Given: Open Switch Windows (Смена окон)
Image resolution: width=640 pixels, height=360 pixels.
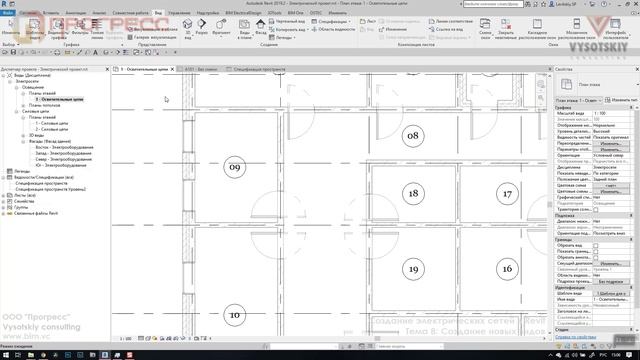Looking at the screenshot, I should click(485, 29).
